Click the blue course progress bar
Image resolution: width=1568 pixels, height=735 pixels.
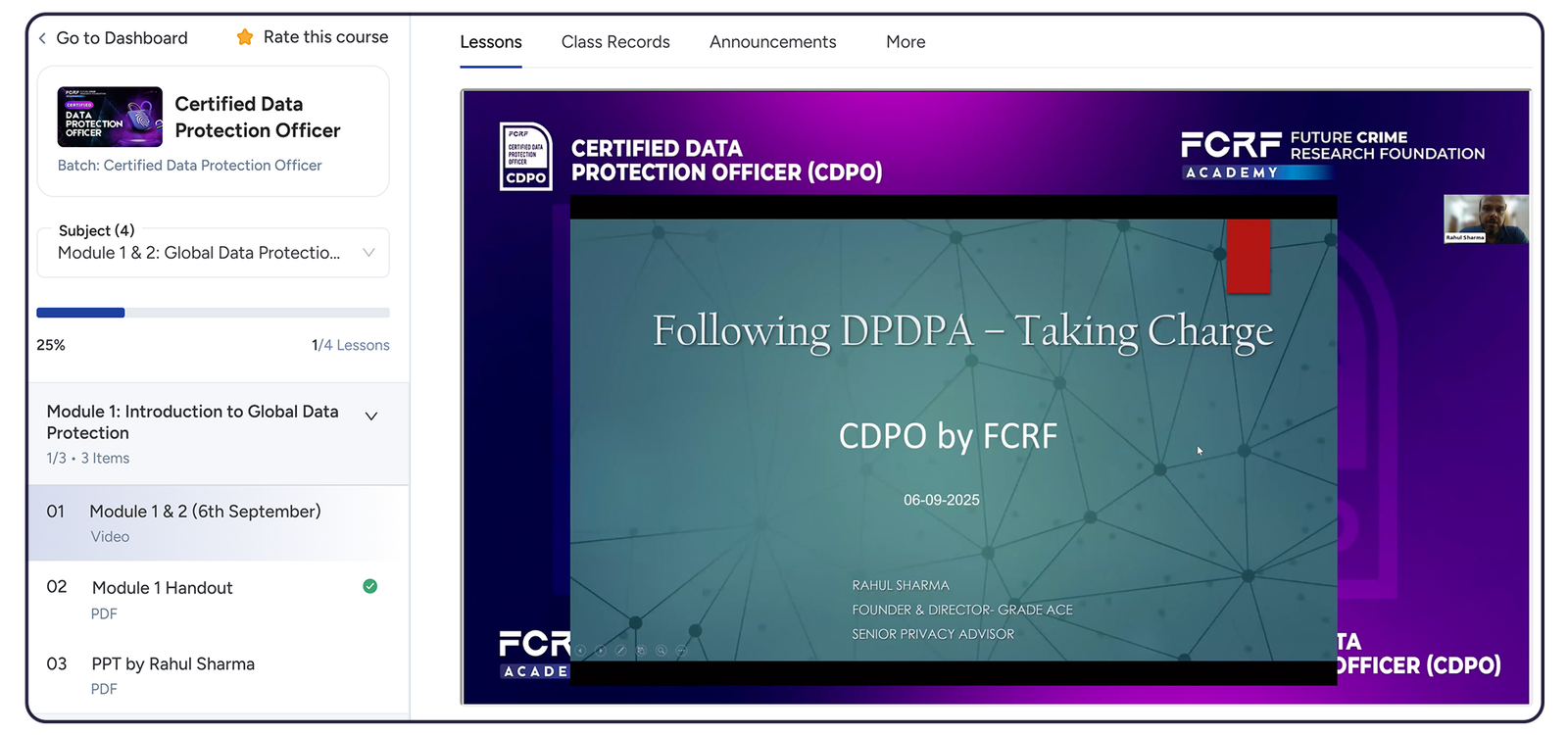click(80, 313)
